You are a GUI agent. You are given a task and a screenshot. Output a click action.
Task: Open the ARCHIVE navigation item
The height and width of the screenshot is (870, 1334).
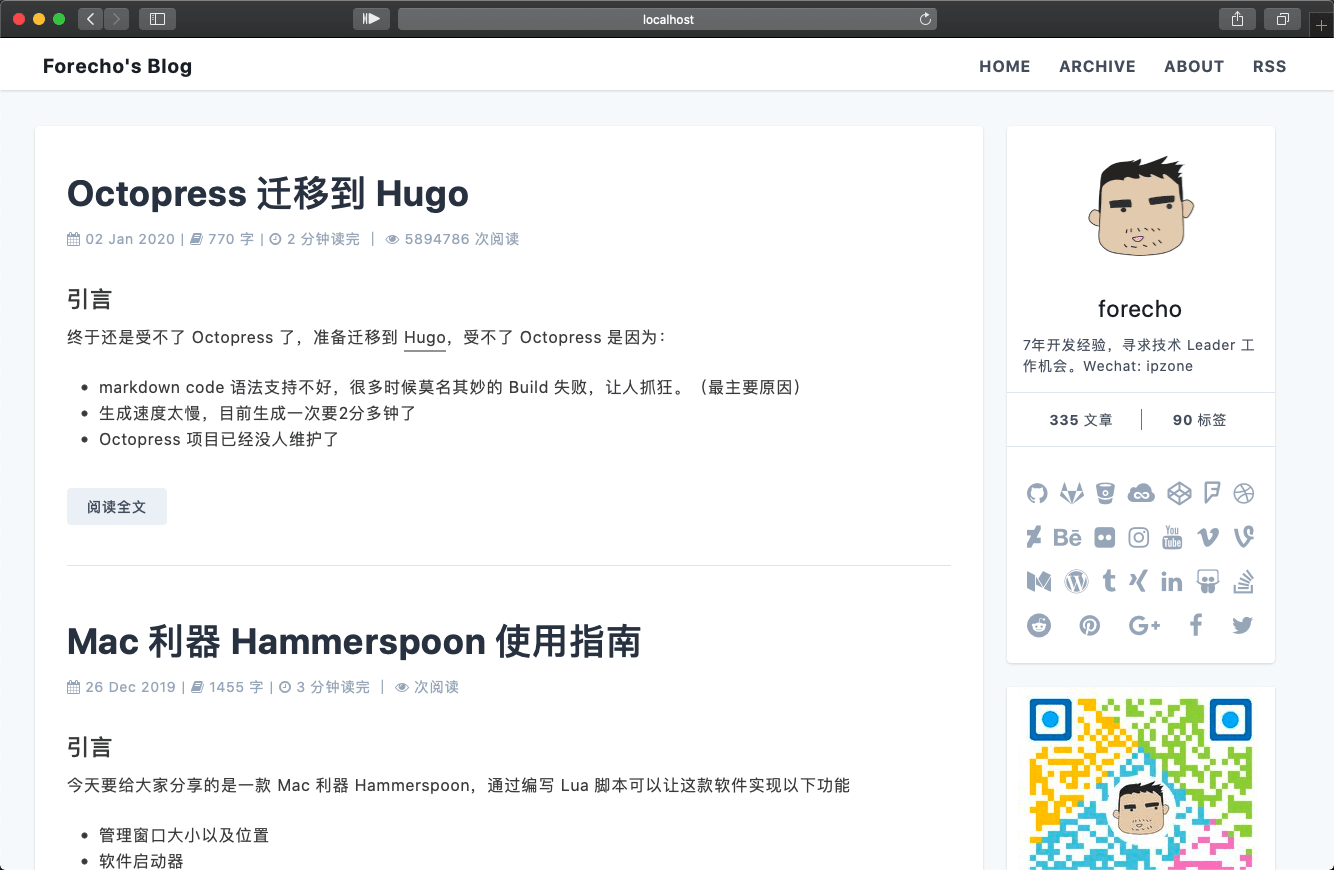1097,66
